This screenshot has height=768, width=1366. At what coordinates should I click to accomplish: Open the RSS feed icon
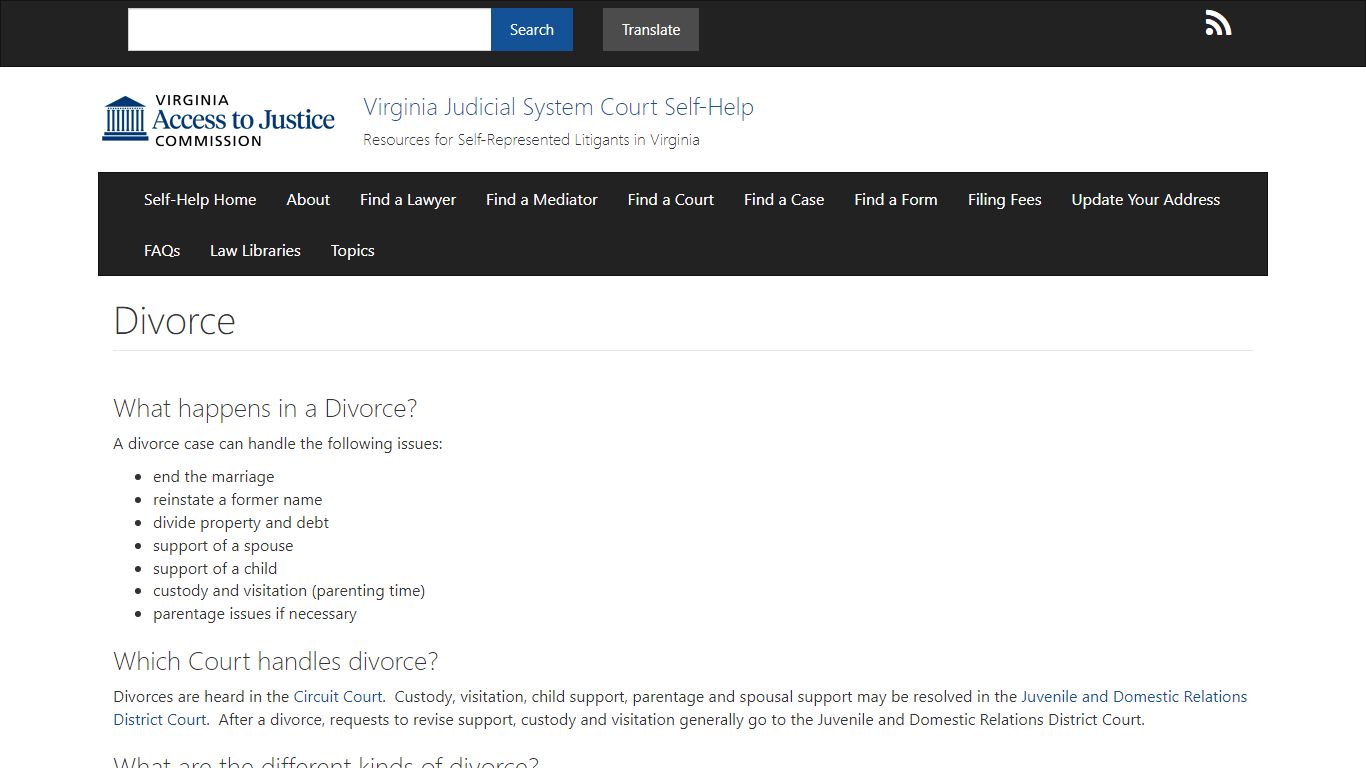(x=1218, y=23)
